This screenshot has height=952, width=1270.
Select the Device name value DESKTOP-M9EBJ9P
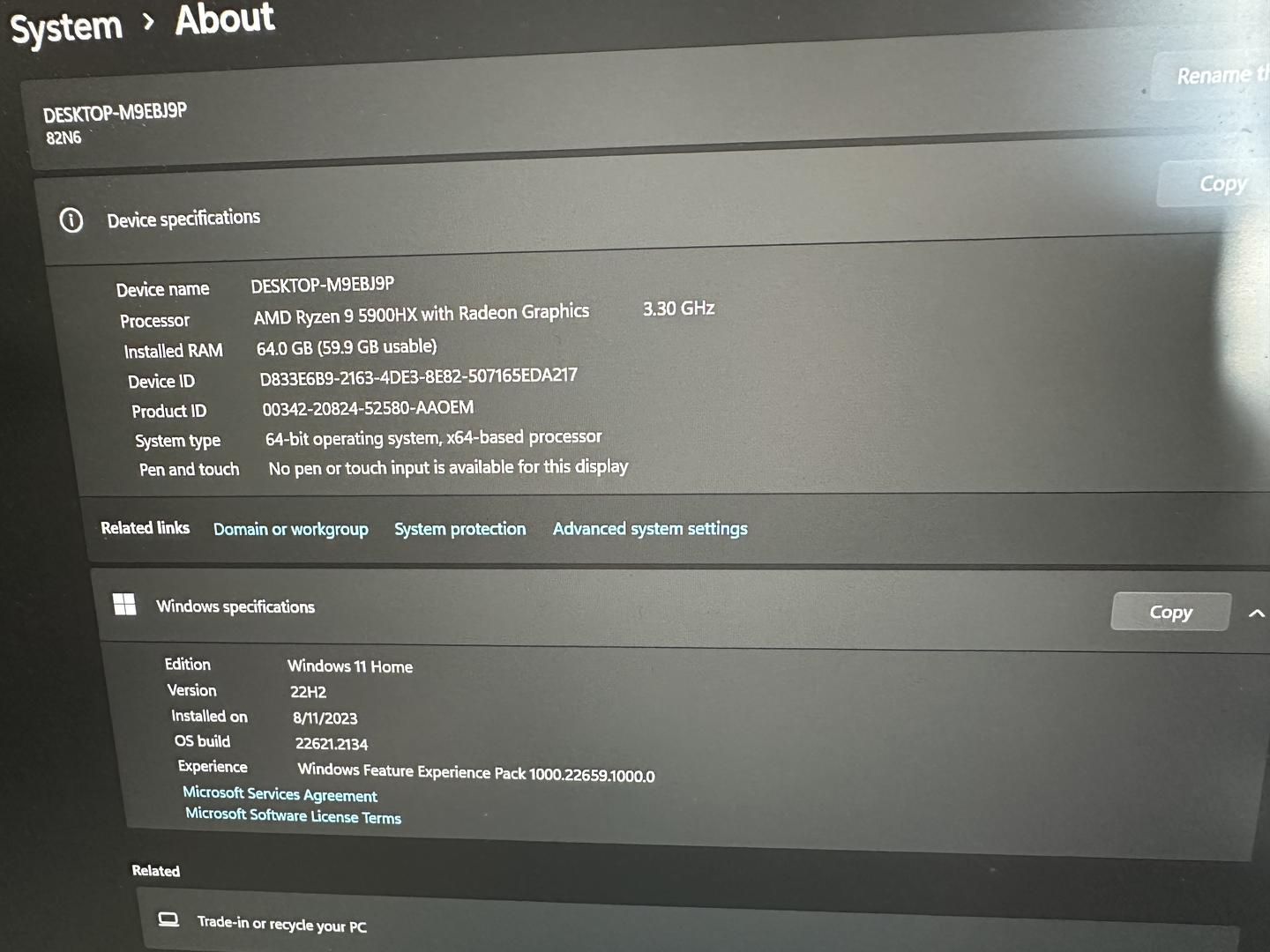coord(323,285)
